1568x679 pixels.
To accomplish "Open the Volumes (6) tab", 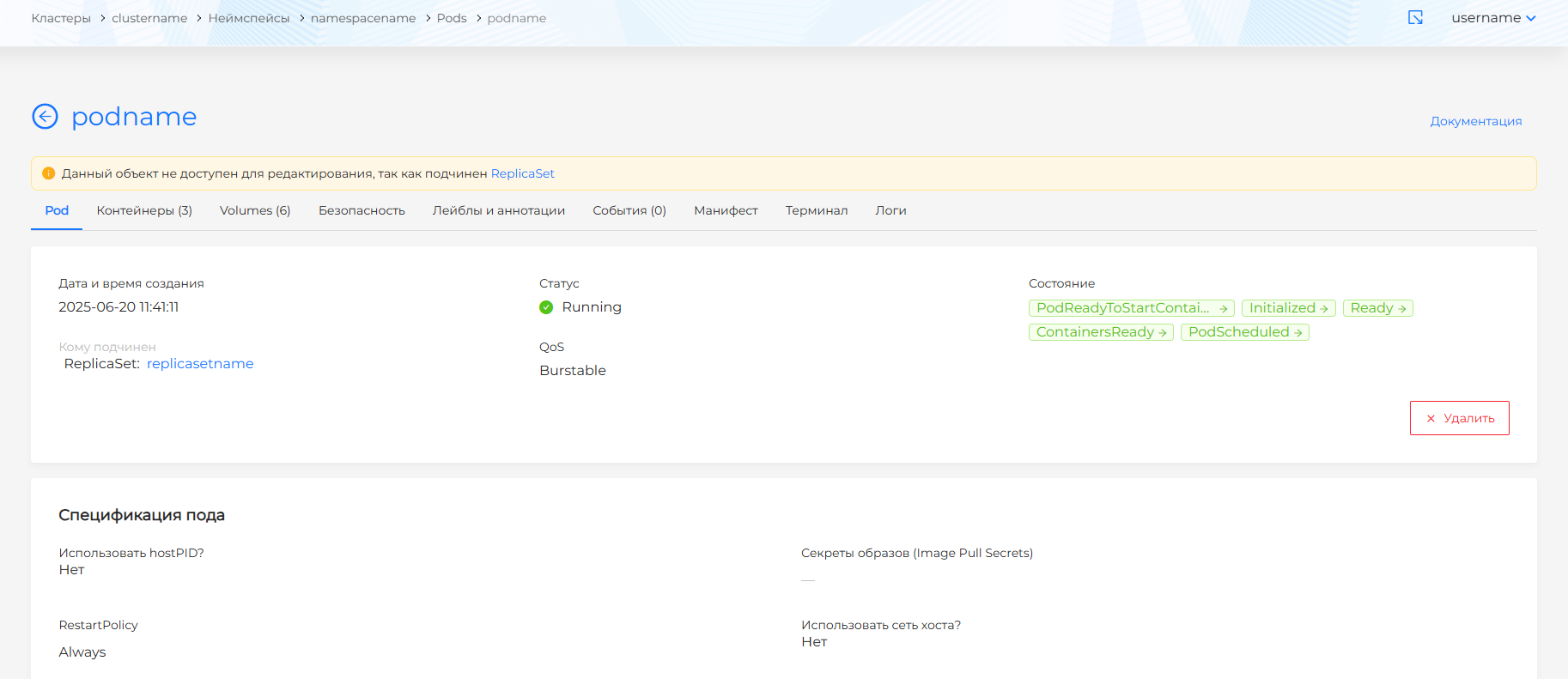I will tap(255, 210).
